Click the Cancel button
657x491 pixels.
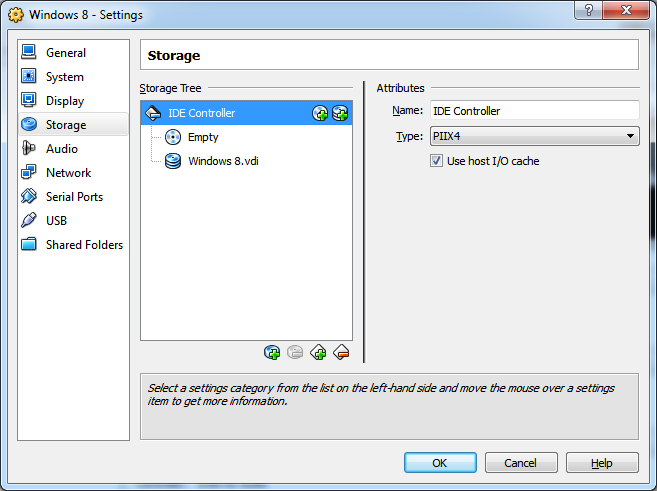point(520,463)
